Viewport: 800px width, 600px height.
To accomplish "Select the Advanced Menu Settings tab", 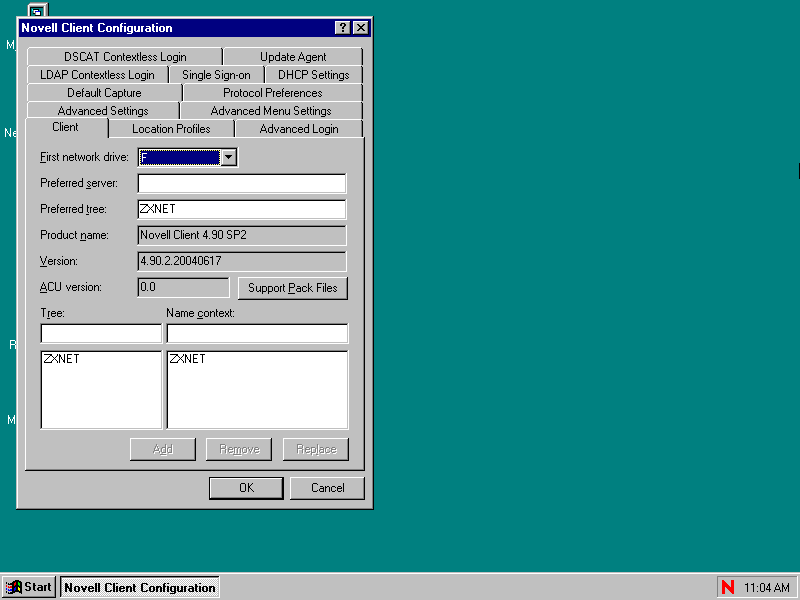I will [271, 111].
